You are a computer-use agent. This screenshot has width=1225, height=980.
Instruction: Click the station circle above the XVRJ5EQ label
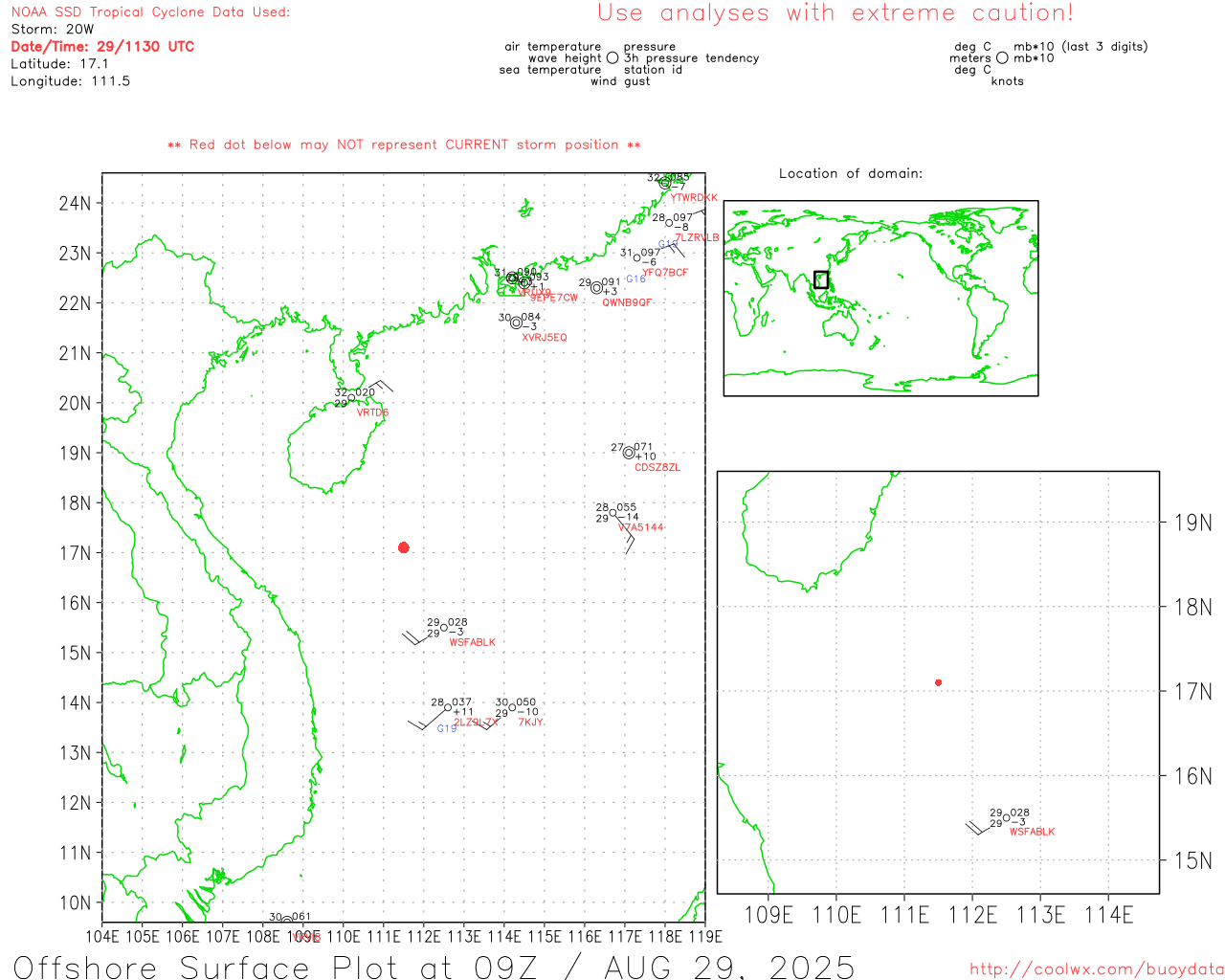pyautogui.click(x=517, y=323)
